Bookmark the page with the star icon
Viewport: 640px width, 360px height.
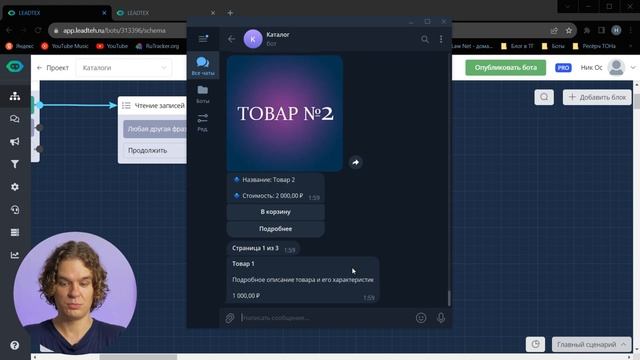click(x=569, y=31)
